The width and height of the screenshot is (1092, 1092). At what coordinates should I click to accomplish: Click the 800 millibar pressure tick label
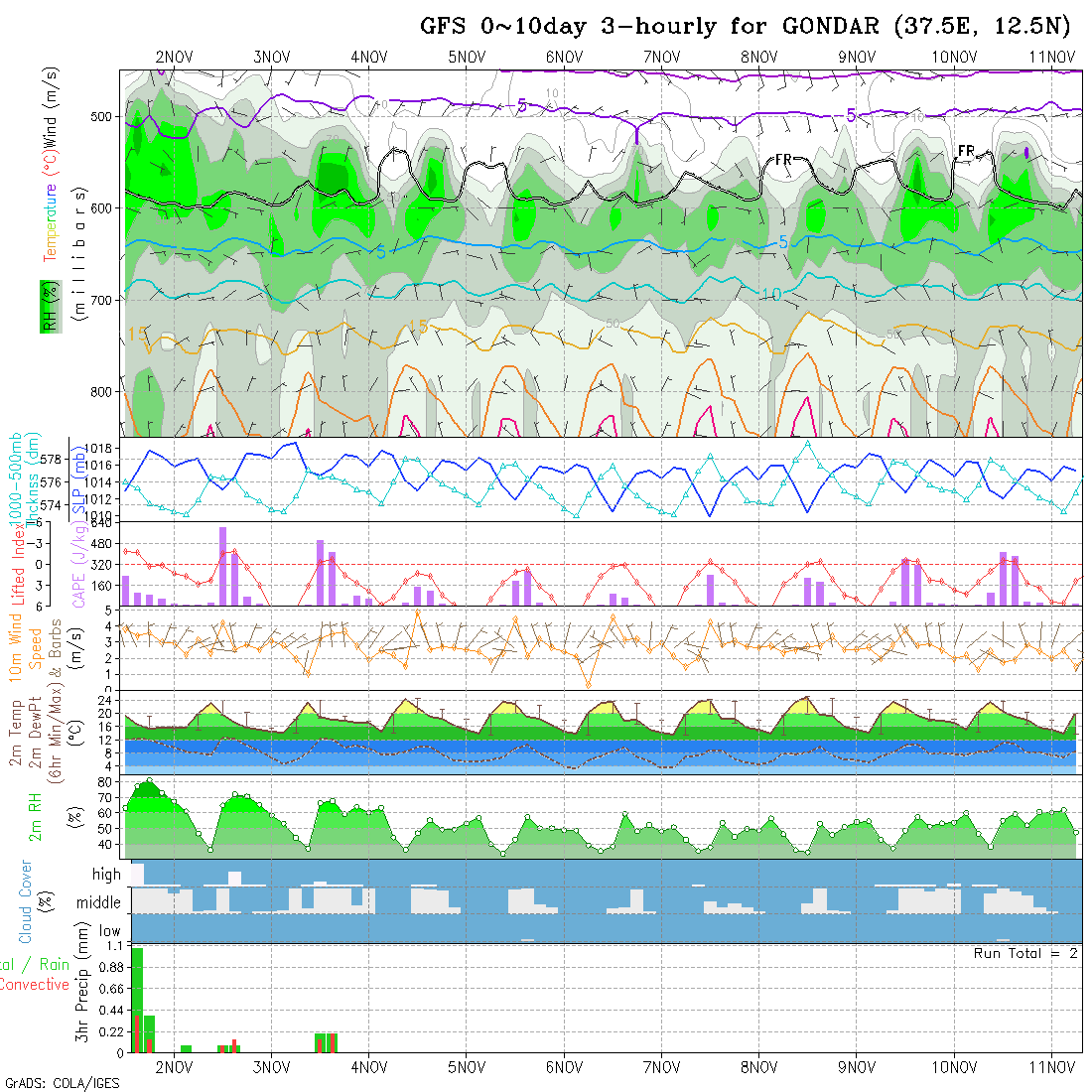(102, 391)
